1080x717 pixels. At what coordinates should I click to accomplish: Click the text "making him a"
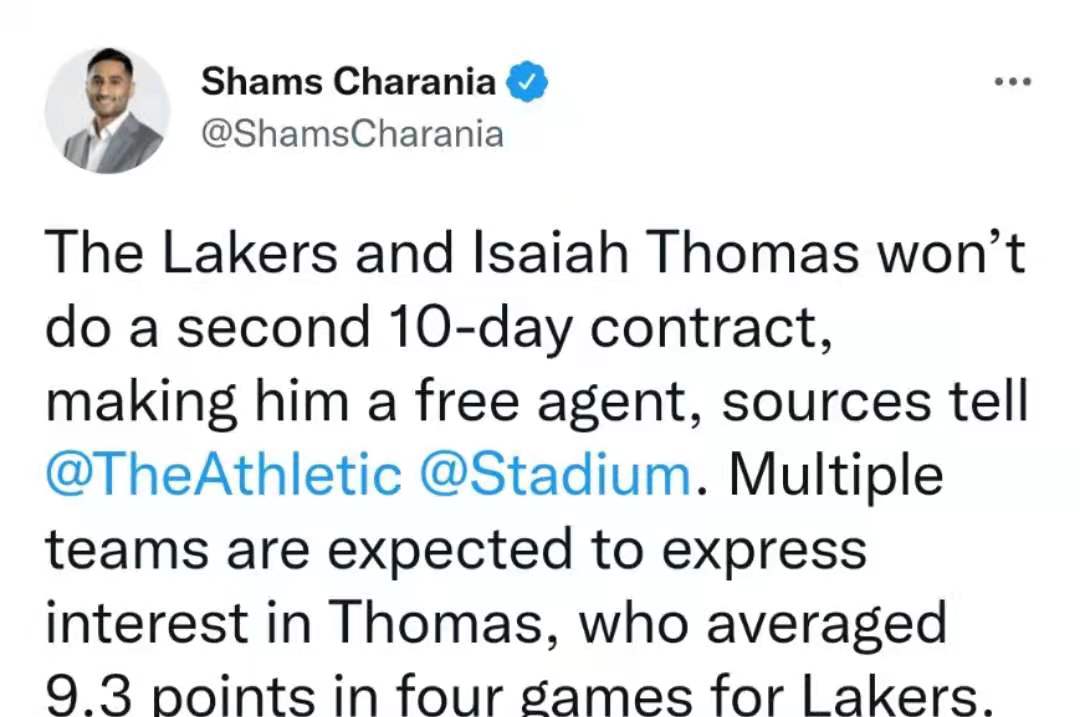click(220, 402)
